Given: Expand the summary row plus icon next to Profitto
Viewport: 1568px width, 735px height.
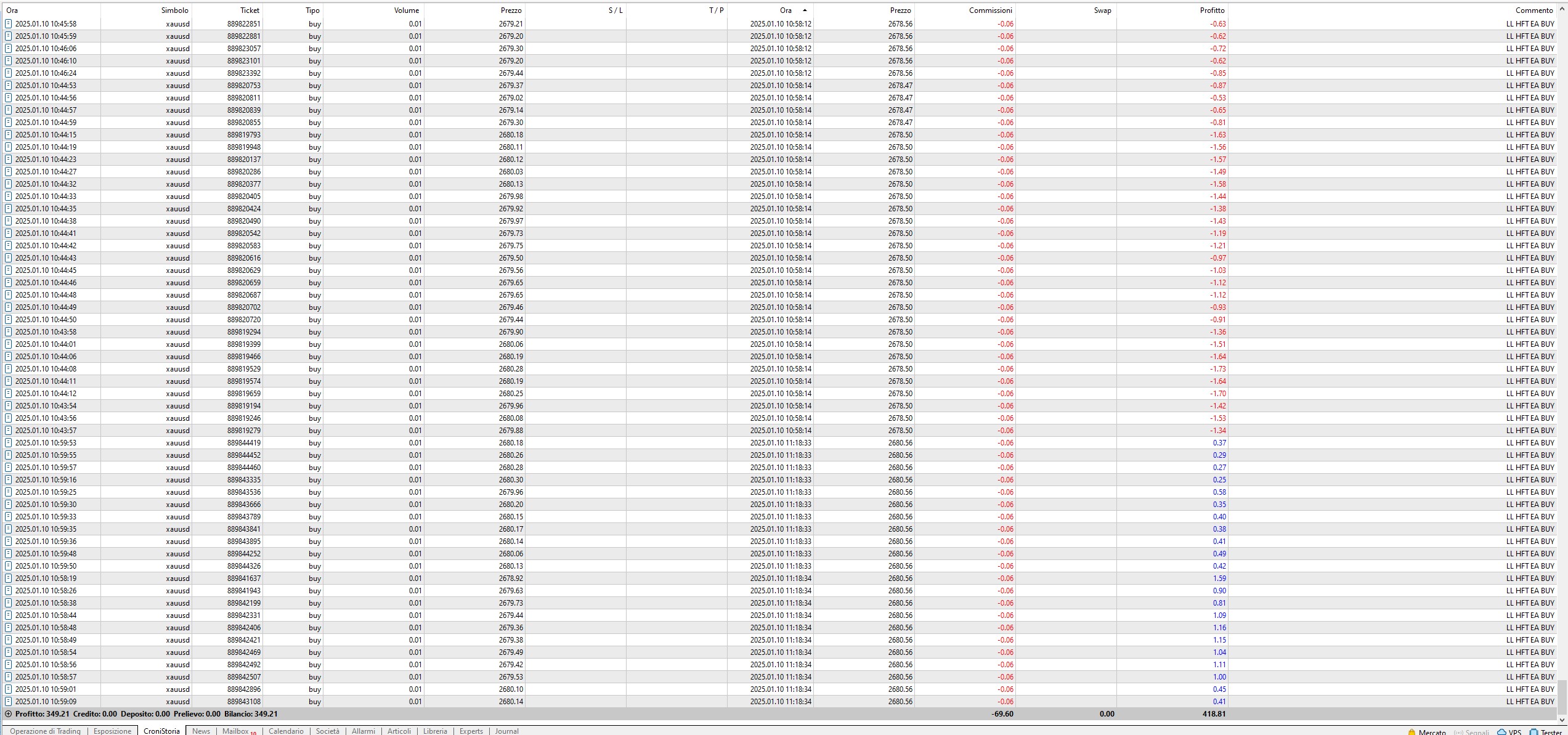Looking at the screenshot, I should 9,714.
